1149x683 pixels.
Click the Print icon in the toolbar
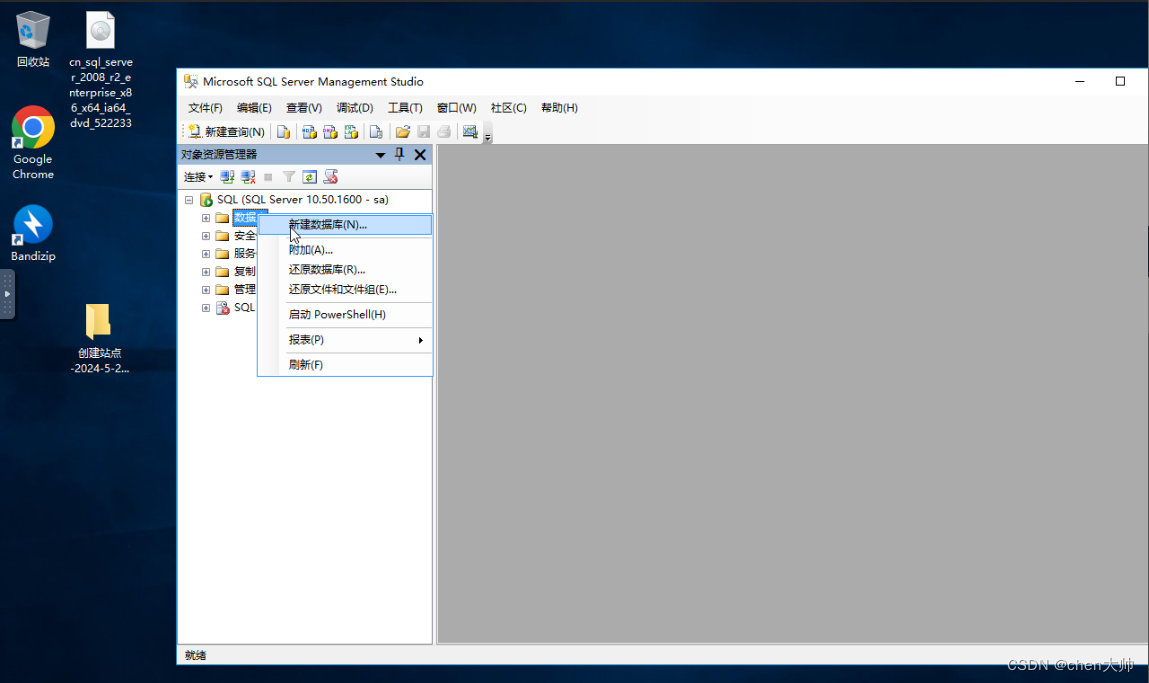point(444,132)
